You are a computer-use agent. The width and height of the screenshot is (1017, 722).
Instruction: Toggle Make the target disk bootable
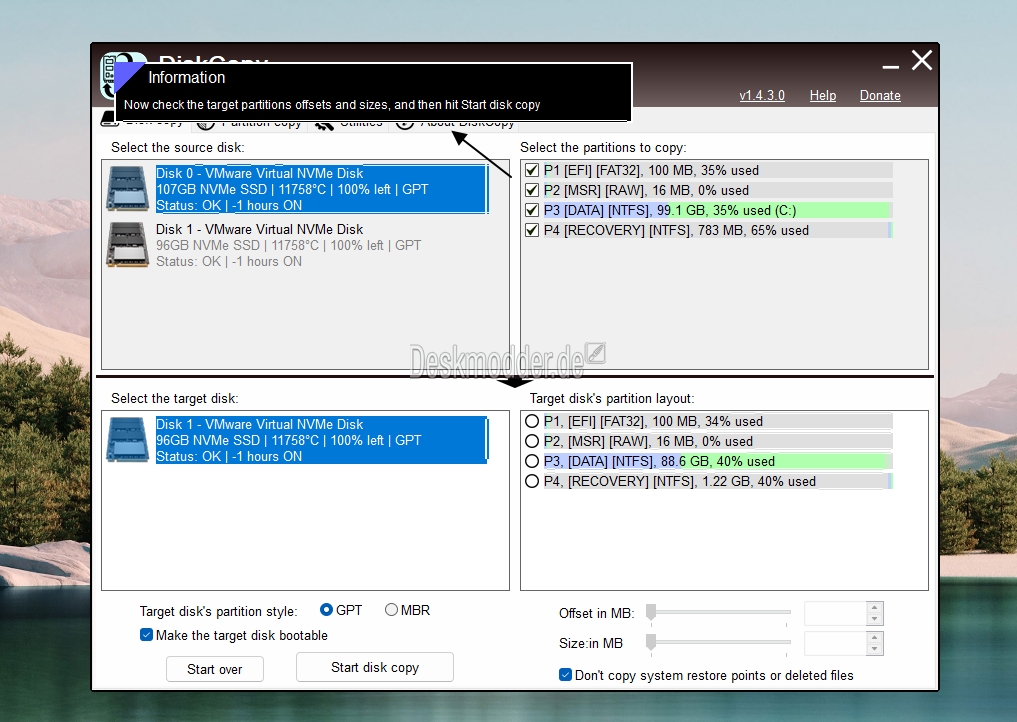[147, 635]
